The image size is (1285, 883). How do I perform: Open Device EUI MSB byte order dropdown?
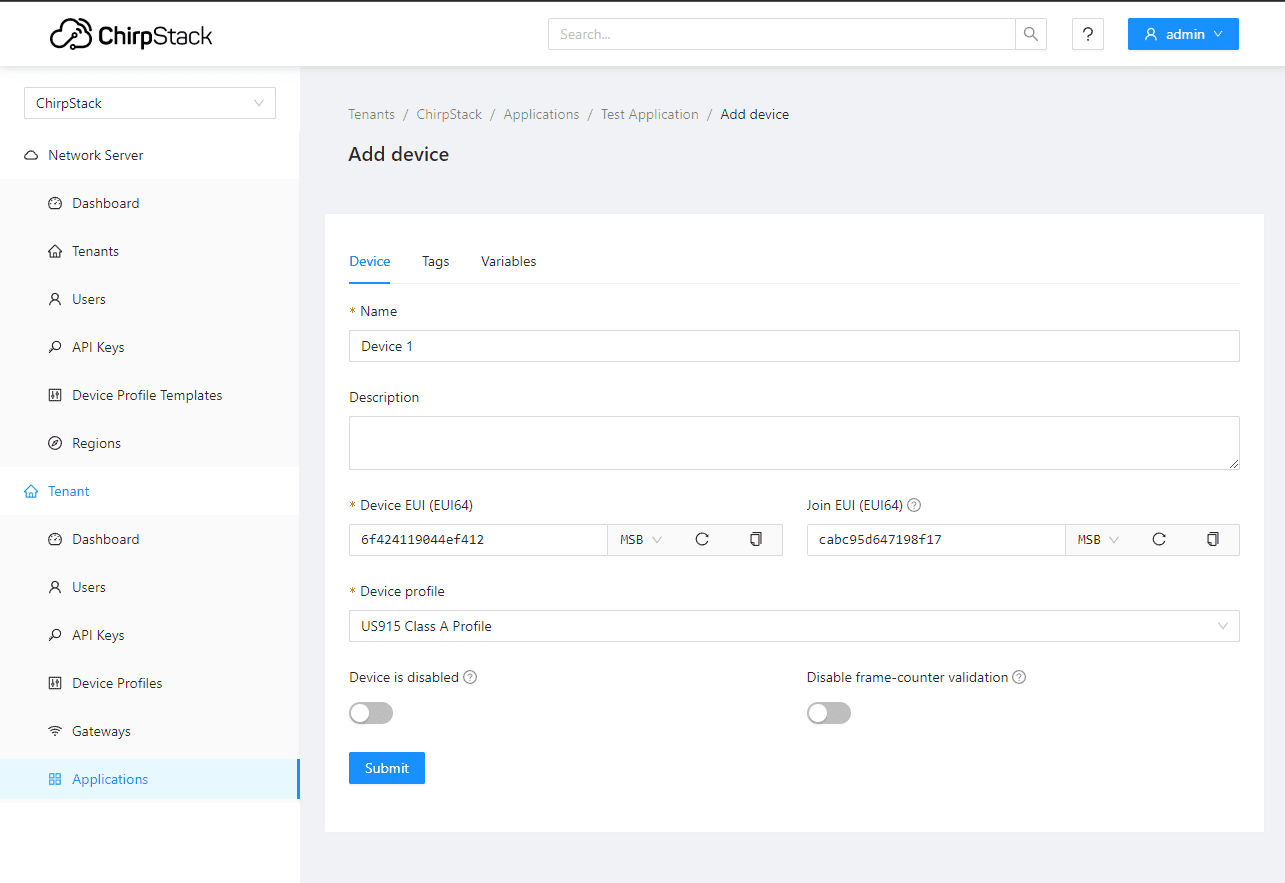(x=641, y=540)
